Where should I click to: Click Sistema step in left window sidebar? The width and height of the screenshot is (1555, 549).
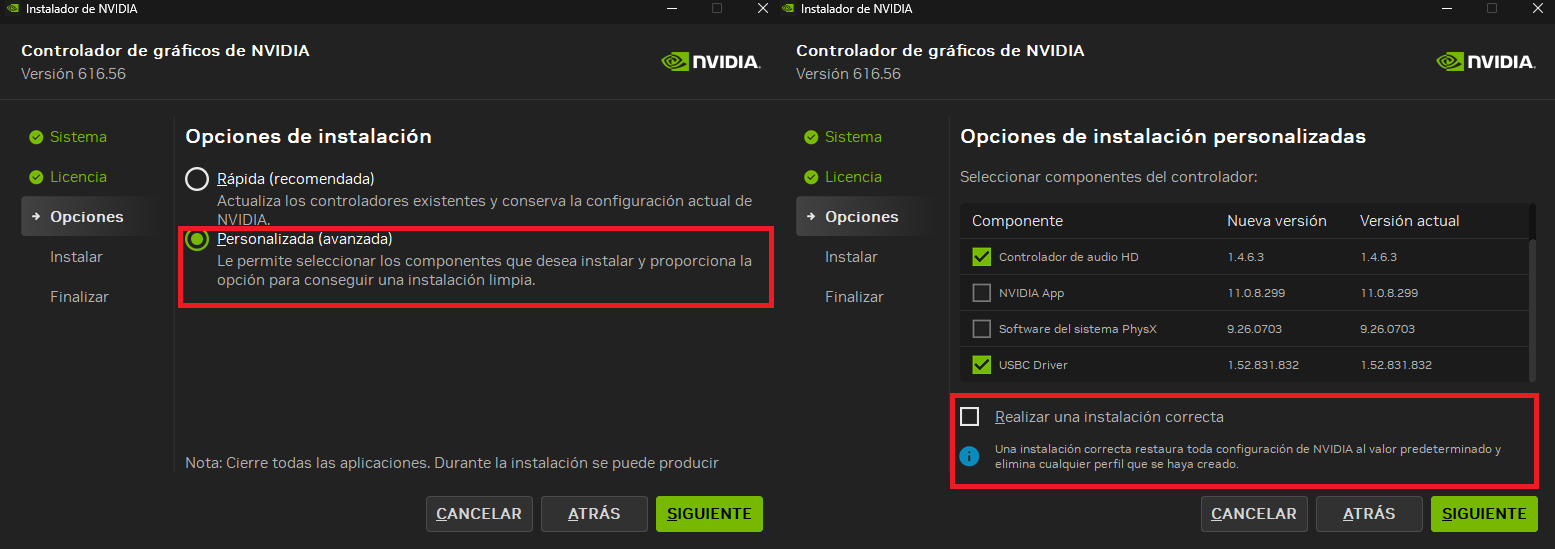coord(78,137)
